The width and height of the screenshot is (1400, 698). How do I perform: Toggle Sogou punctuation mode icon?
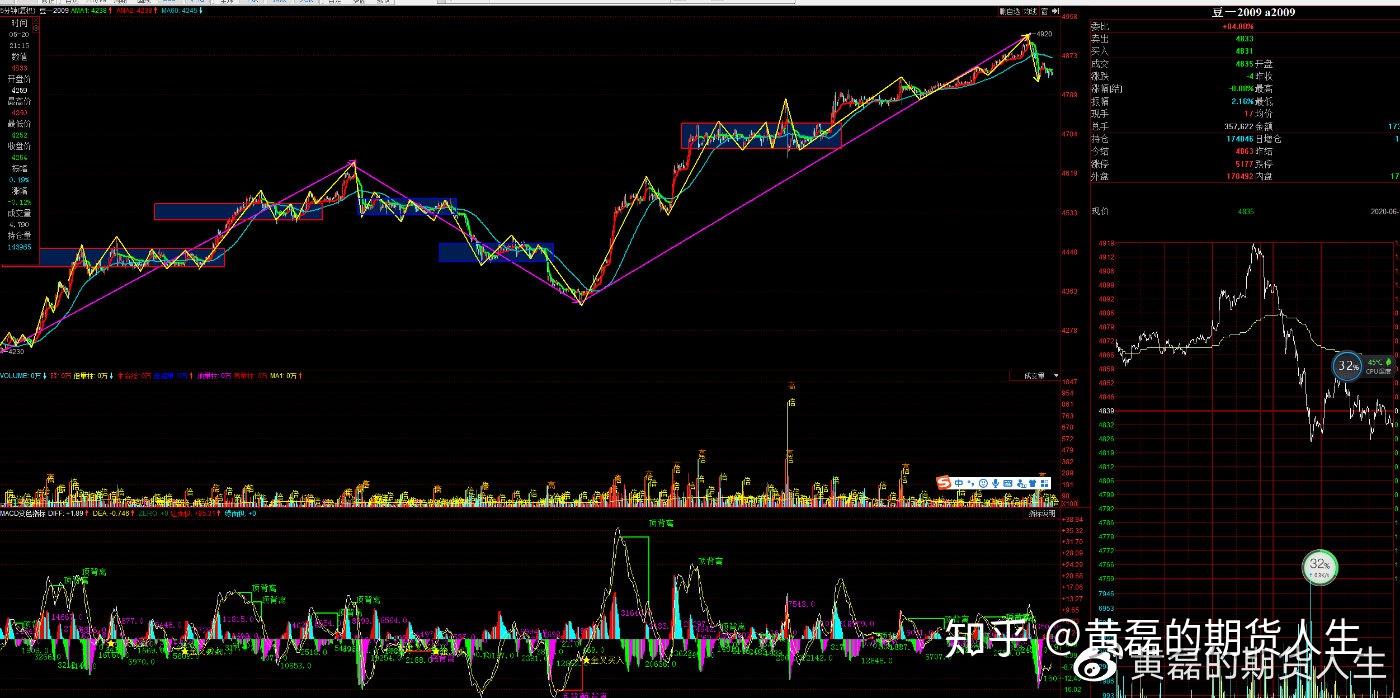point(971,483)
